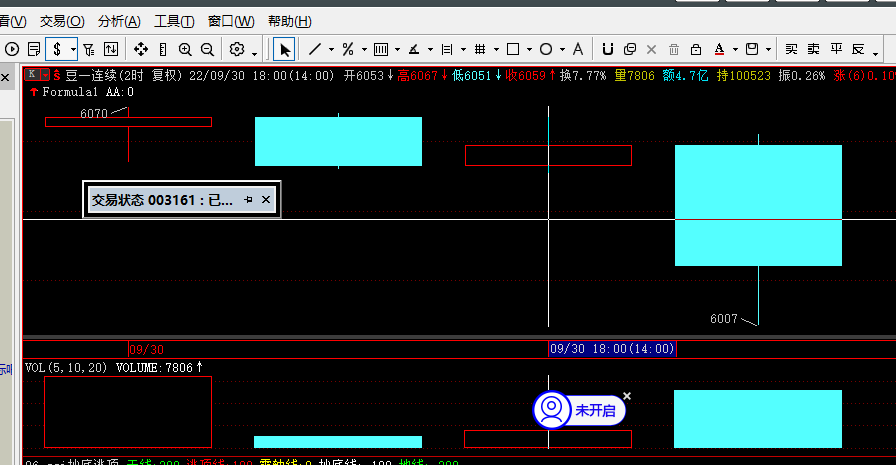Expand the save template dropdown arrow
896x465 pixels.
click(769, 50)
